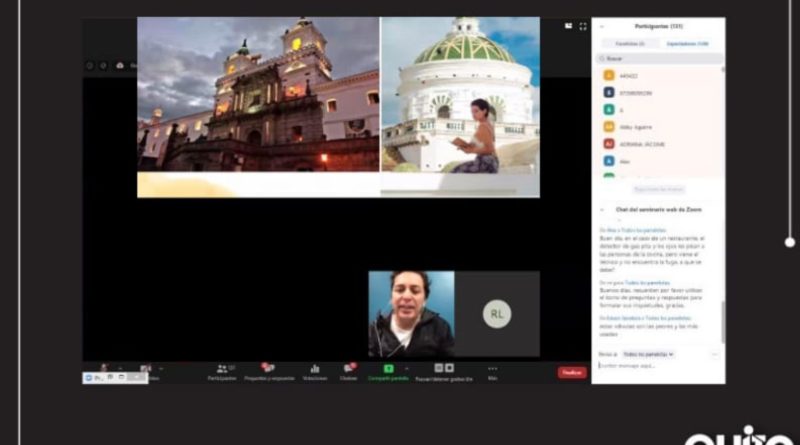Click the green Compartir pantalla icon
This screenshot has height=445, width=800.
(389, 369)
